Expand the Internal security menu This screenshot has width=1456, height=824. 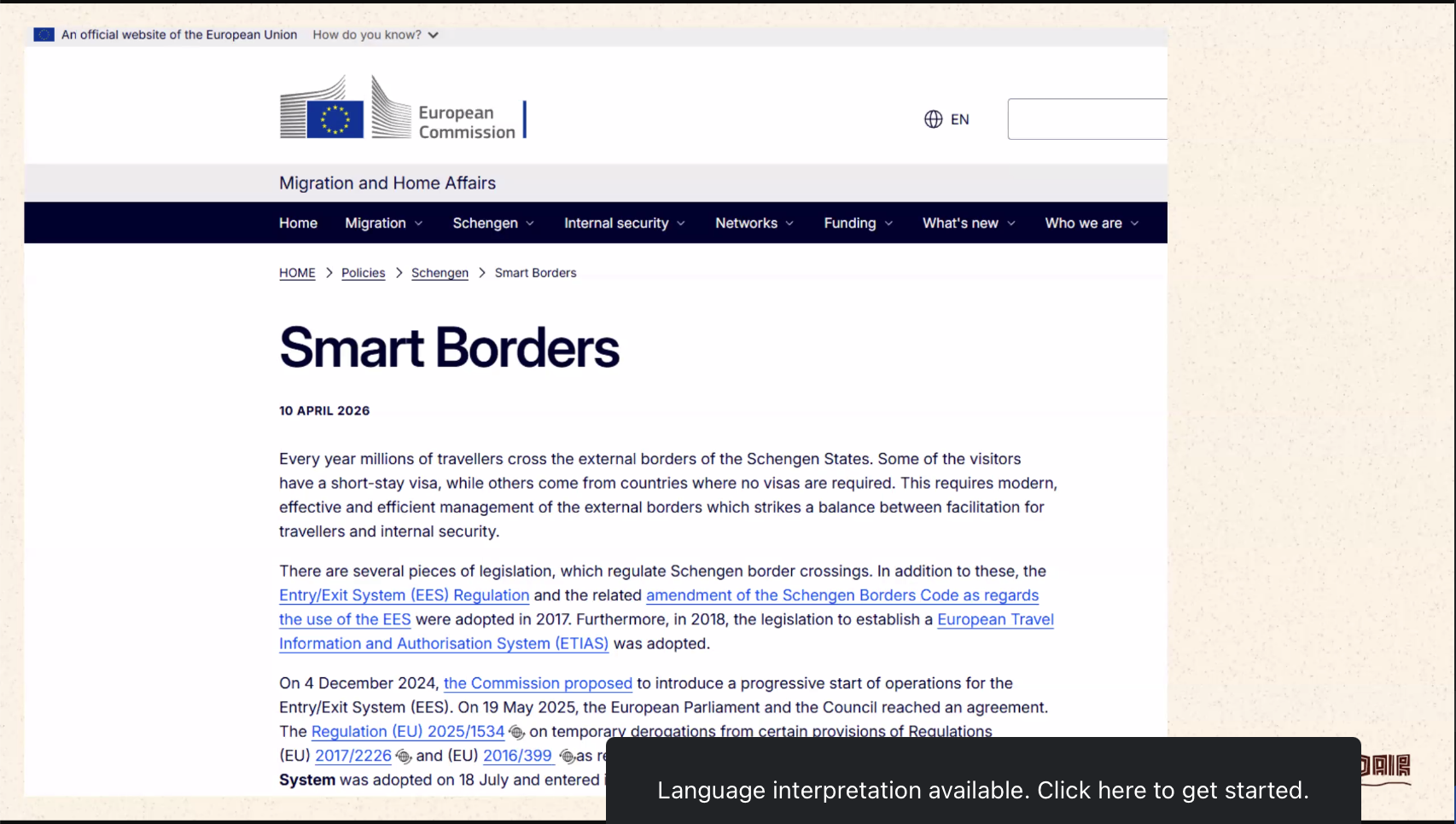tap(624, 223)
